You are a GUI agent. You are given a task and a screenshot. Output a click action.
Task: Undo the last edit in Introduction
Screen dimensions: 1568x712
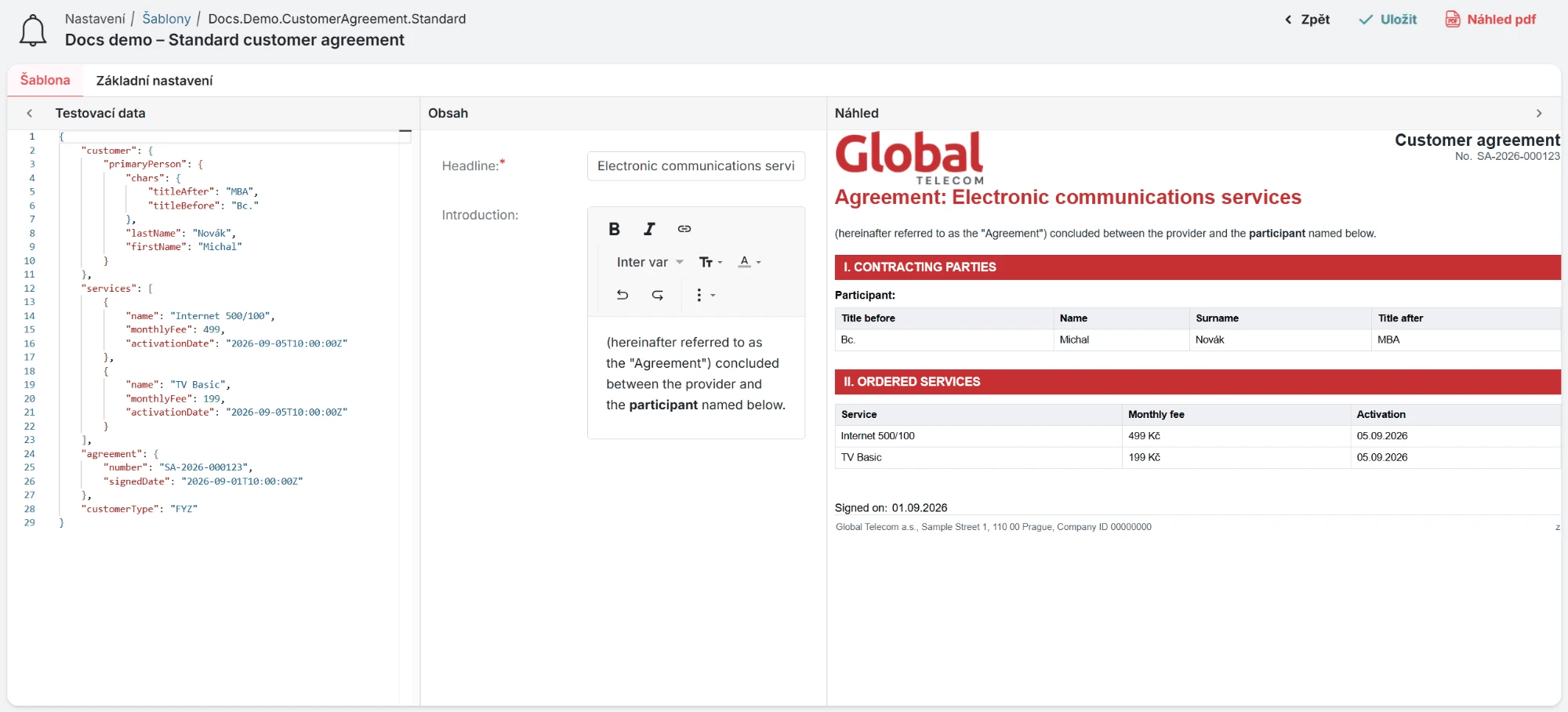[x=622, y=295]
